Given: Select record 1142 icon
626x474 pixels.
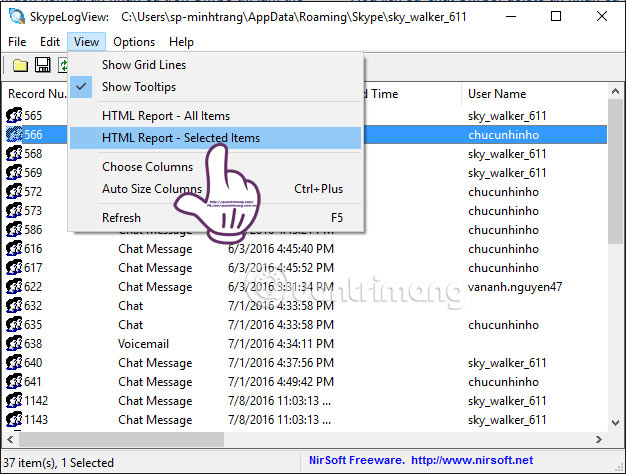Looking at the screenshot, I should 14,401.
